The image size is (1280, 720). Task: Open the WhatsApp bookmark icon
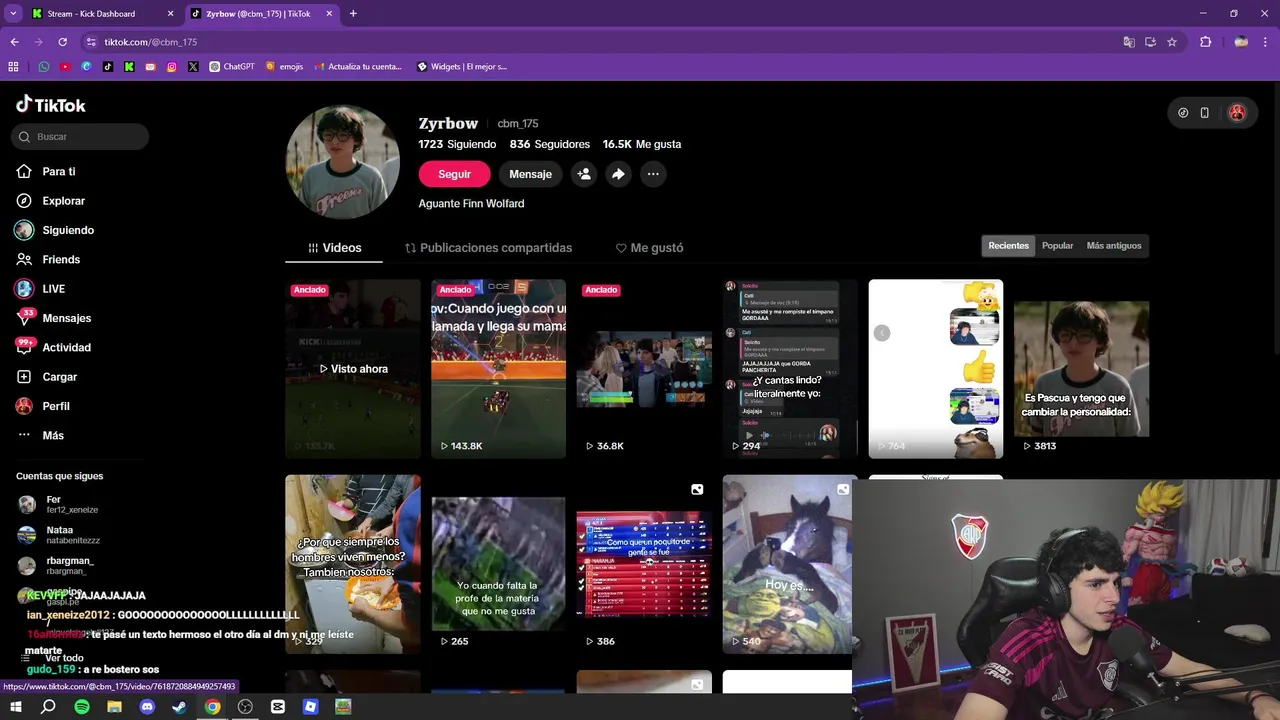[43, 67]
